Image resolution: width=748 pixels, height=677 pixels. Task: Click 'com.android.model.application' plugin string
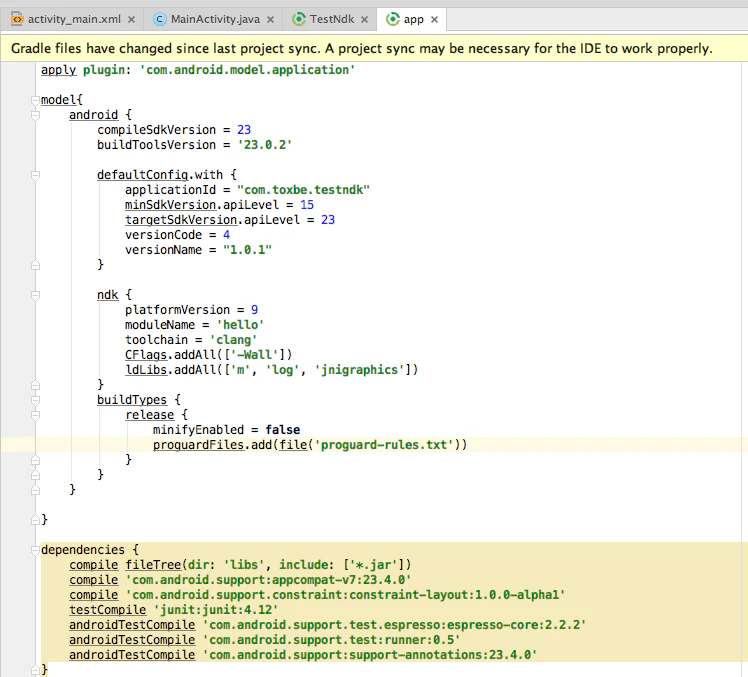pos(247,70)
